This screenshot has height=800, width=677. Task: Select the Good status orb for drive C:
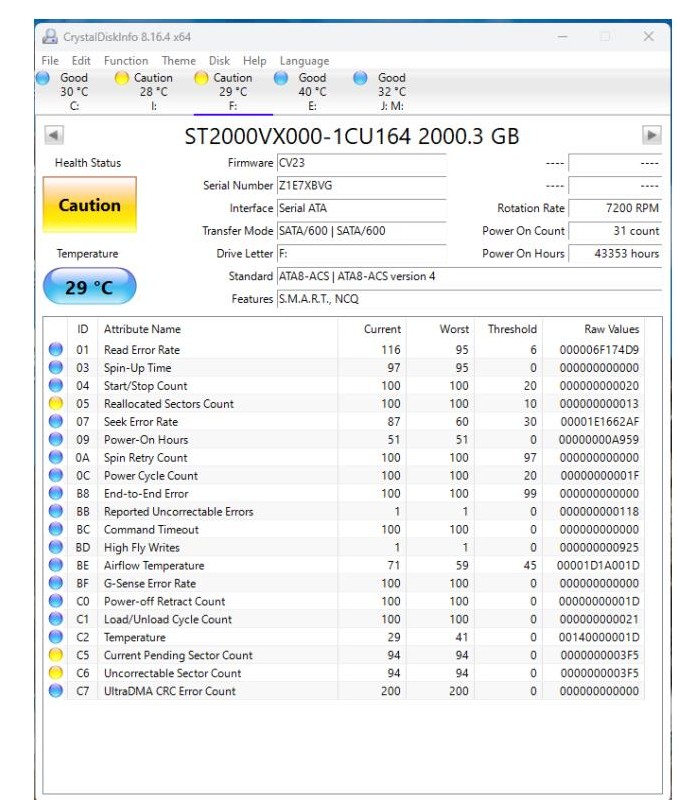pos(43,78)
